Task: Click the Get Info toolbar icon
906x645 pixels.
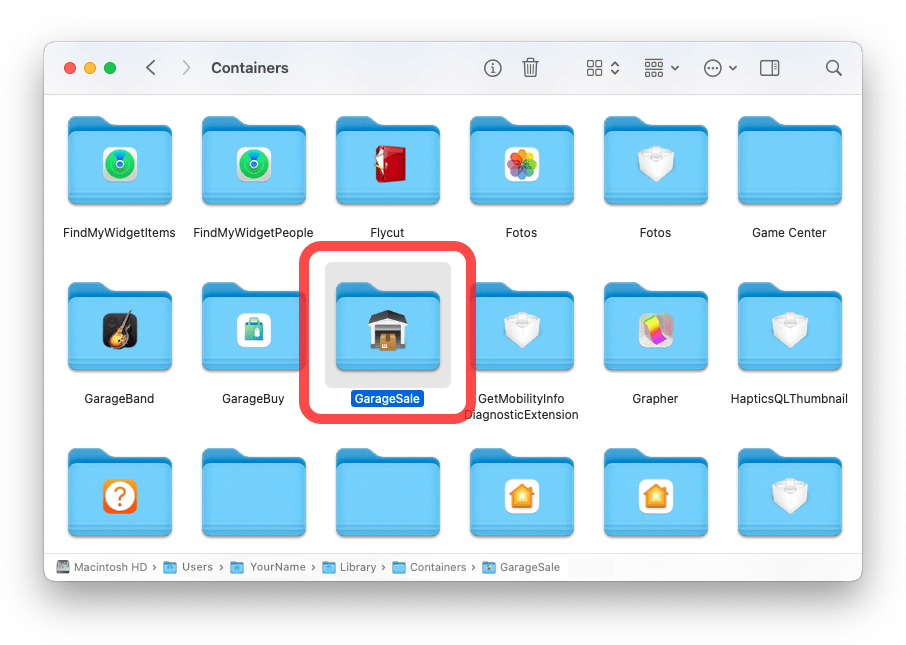Action: point(492,68)
